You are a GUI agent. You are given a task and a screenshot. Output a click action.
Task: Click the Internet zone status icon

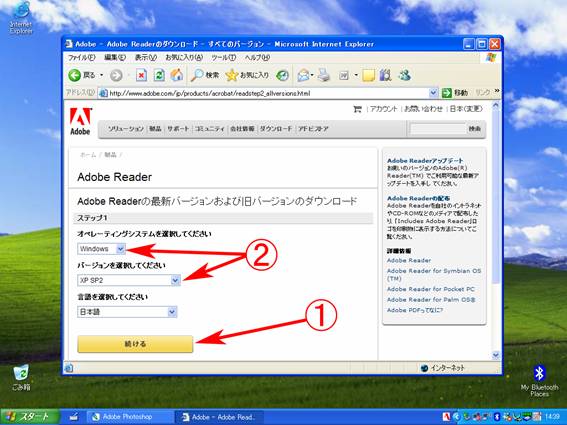pos(425,368)
